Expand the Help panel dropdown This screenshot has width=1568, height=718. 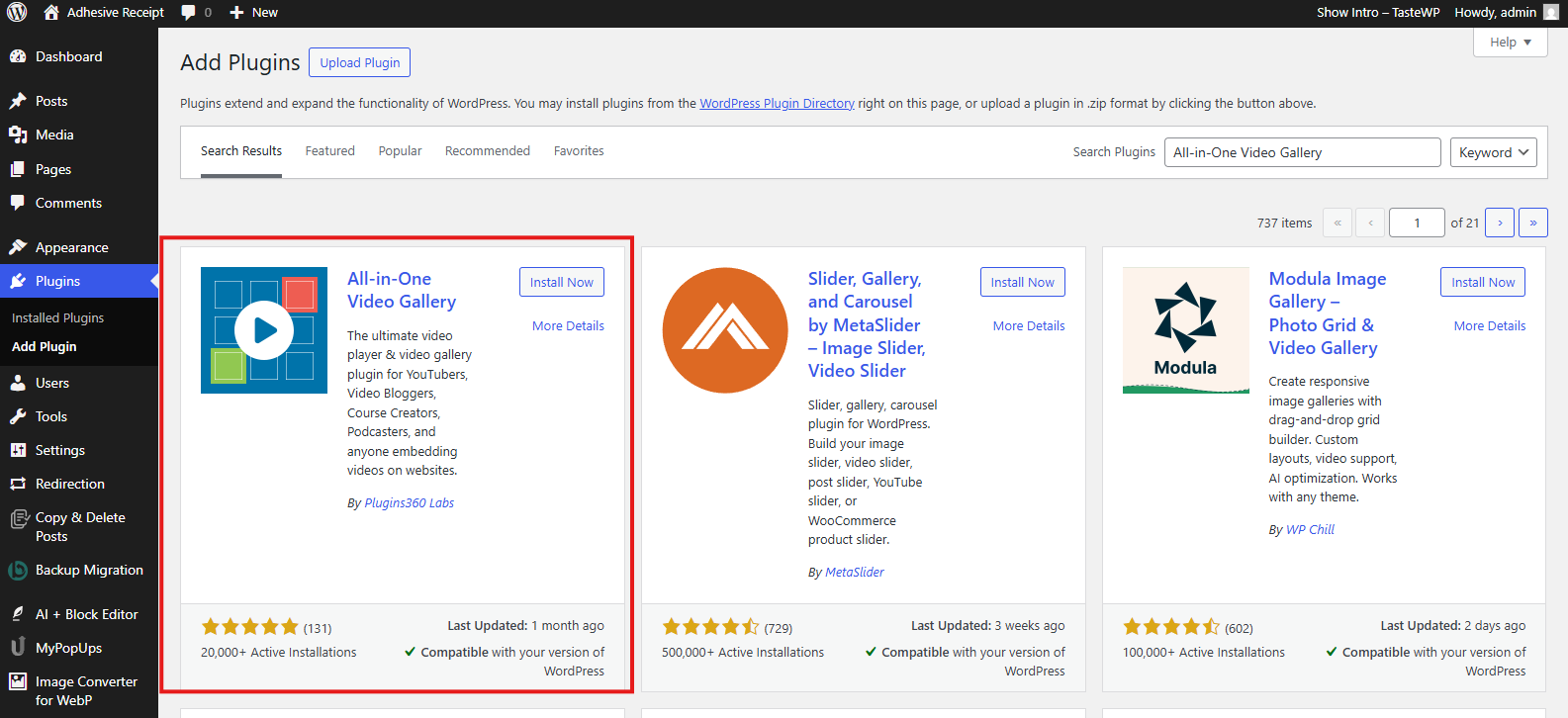click(1510, 43)
